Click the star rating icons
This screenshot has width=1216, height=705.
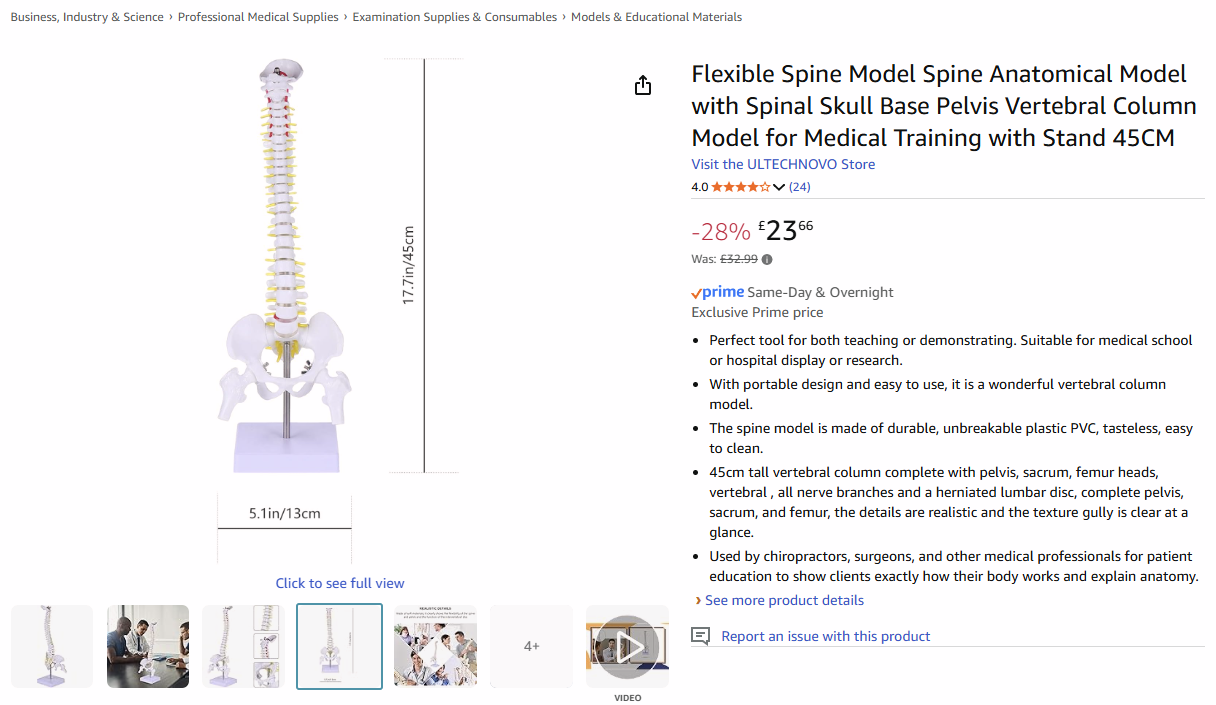[740, 187]
